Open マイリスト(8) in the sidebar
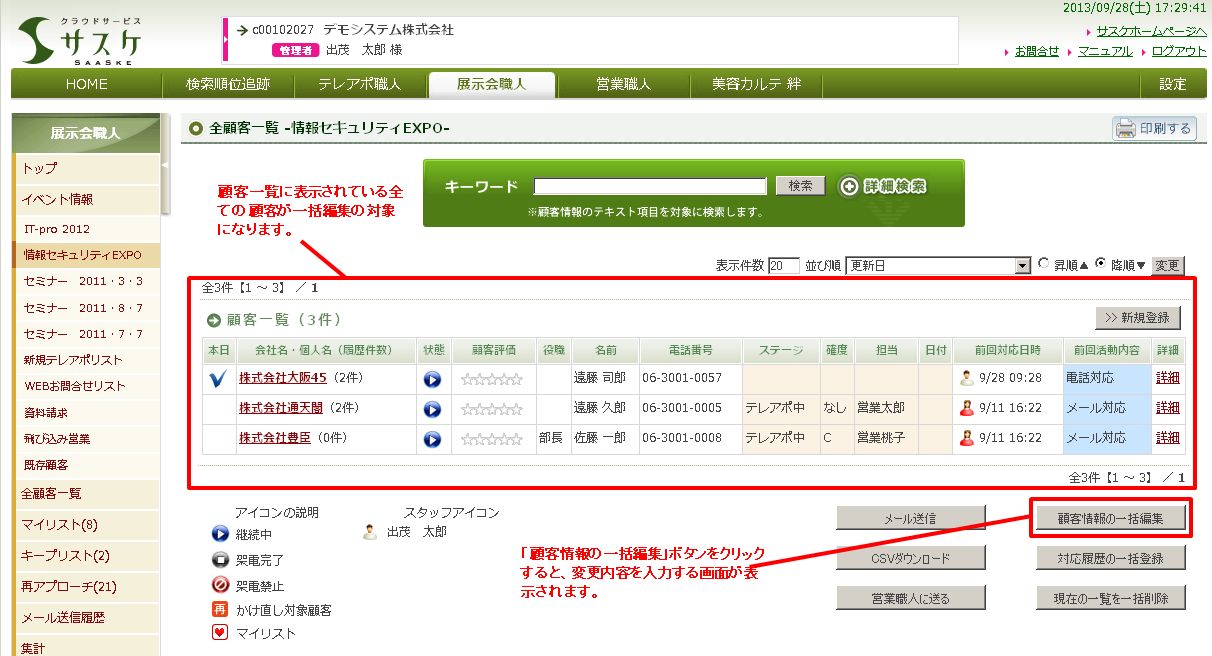 pyautogui.click(x=60, y=524)
